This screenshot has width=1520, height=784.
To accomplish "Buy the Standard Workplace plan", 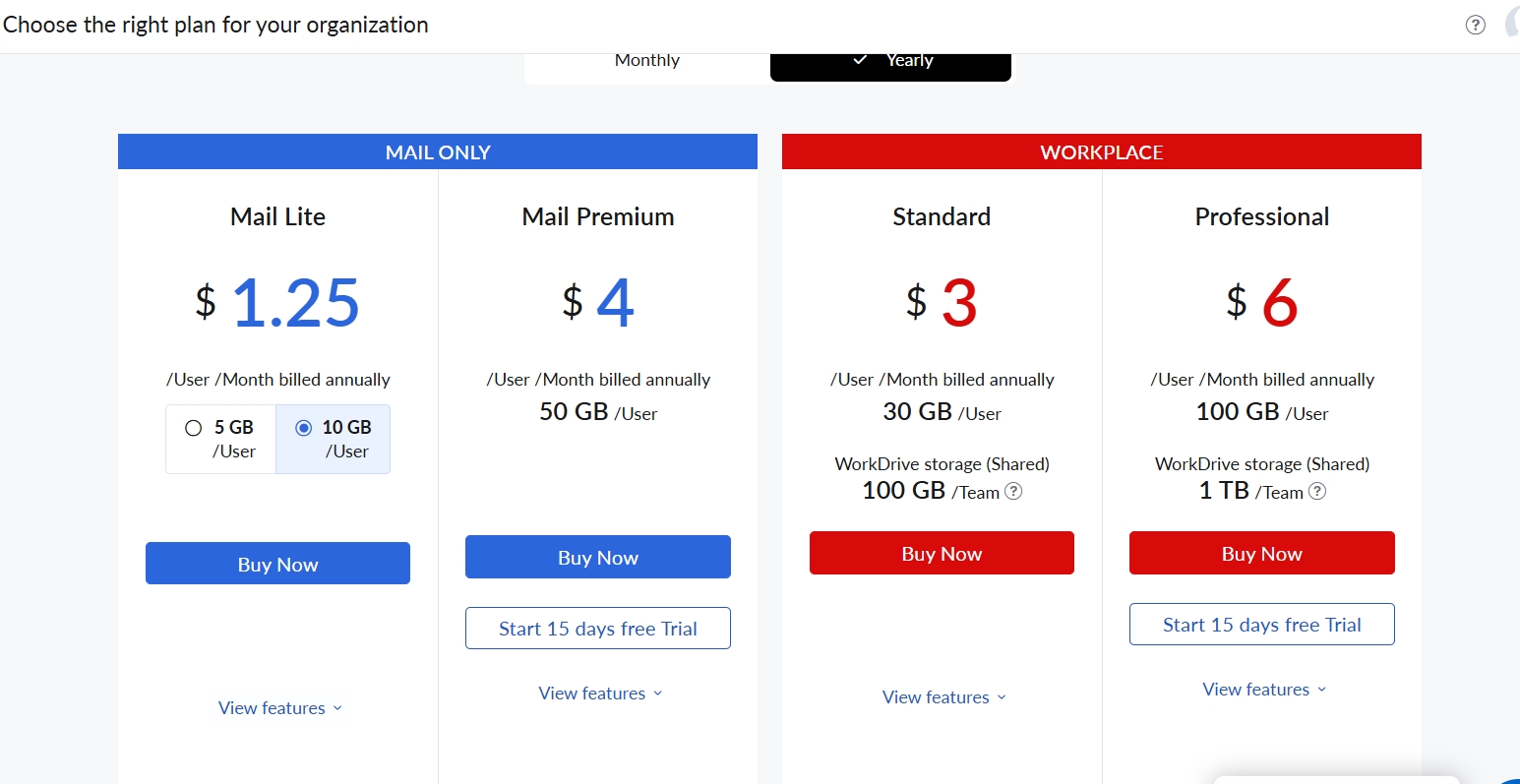I will click(x=942, y=553).
